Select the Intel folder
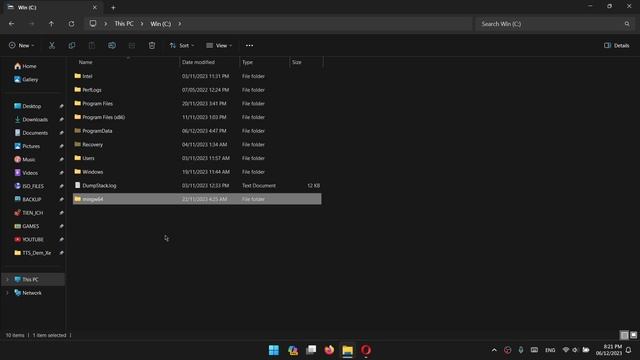 pyautogui.click(x=197, y=76)
